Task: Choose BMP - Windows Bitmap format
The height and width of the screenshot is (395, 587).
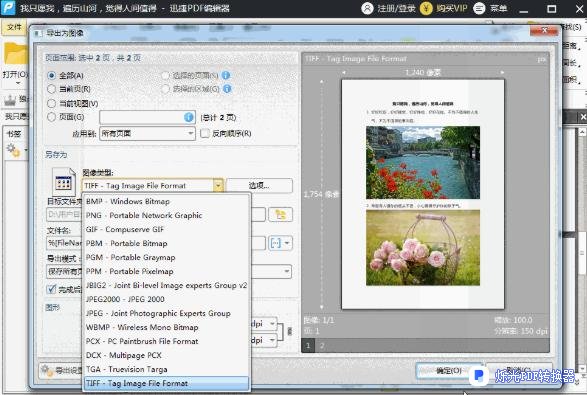Action: click(x=166, y=201)
